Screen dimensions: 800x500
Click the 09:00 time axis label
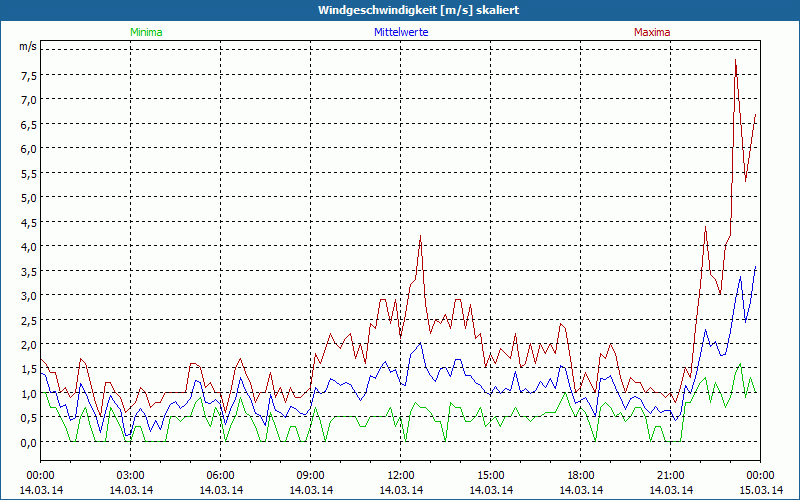coord(311,476)
